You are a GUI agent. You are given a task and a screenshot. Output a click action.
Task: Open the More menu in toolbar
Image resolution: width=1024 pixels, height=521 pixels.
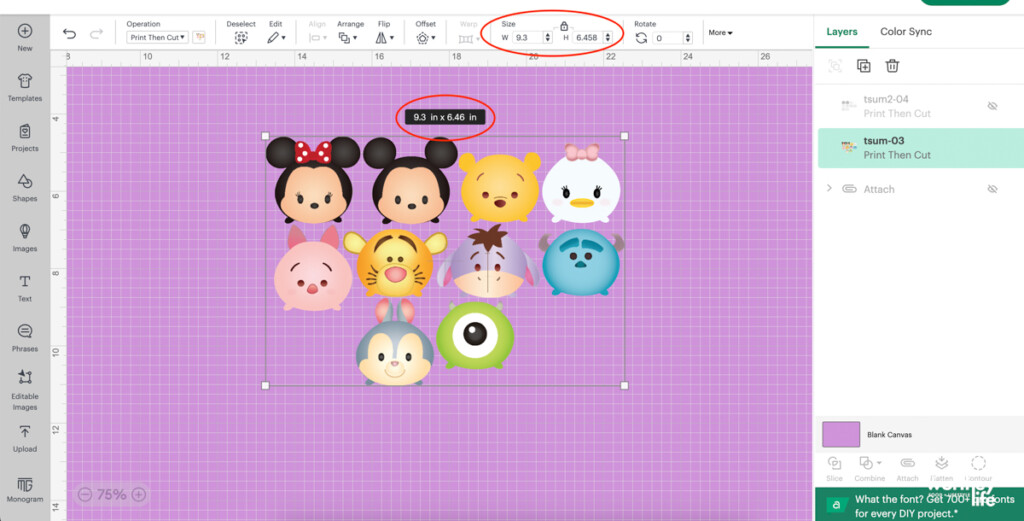tap(720, 33)
